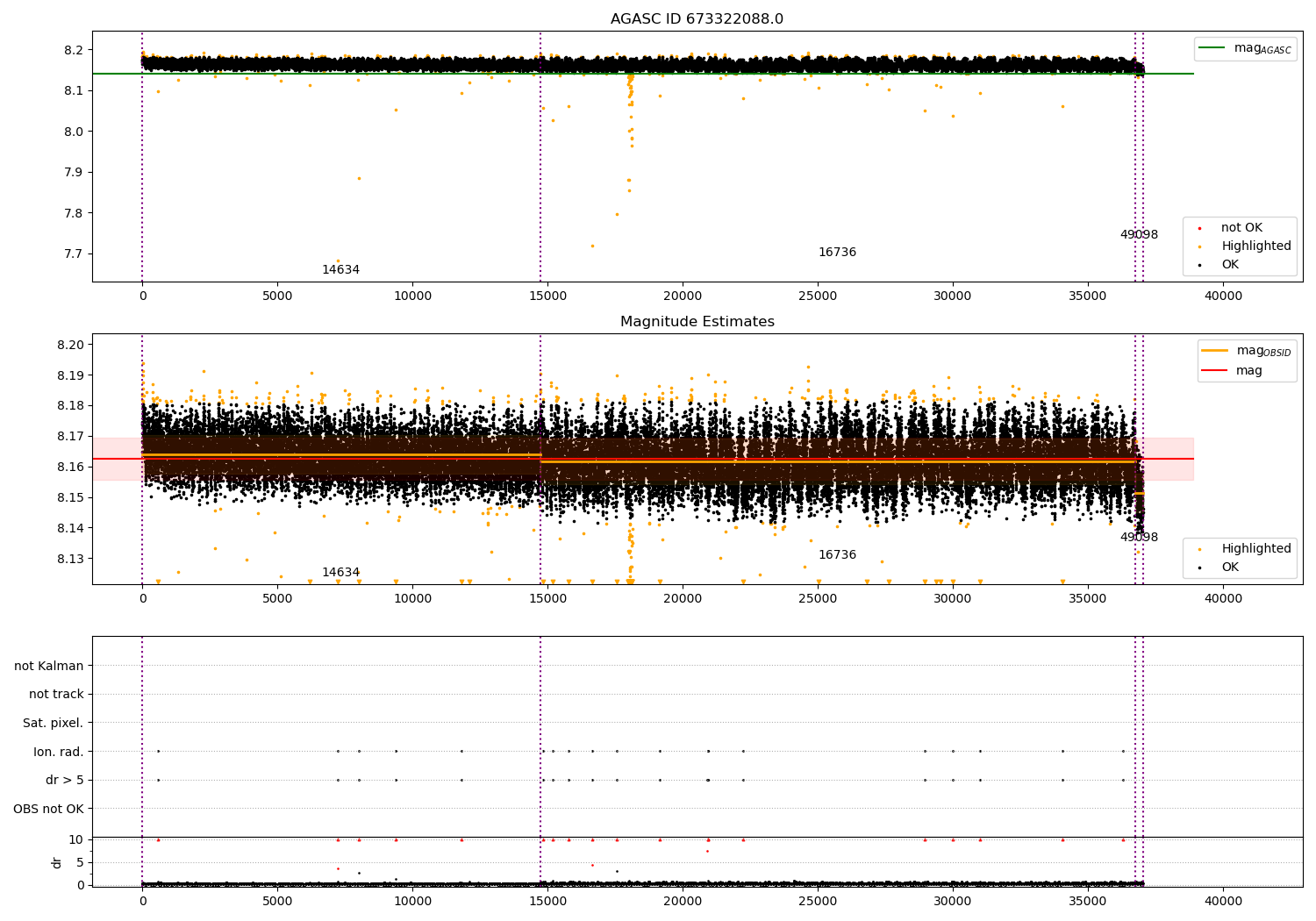The width and height of the screenshot is (1316, 921).
Task: Click obsid label '14634' in top plot
Action: (340, 270)
